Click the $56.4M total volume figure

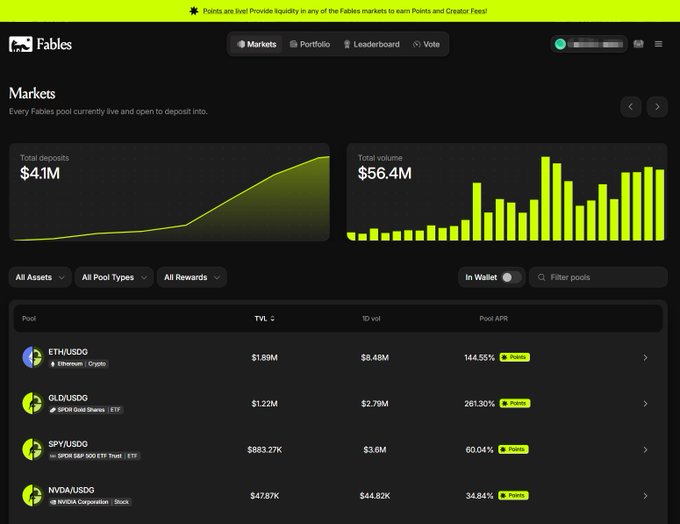pyautogui.click(x=385, y=173)
